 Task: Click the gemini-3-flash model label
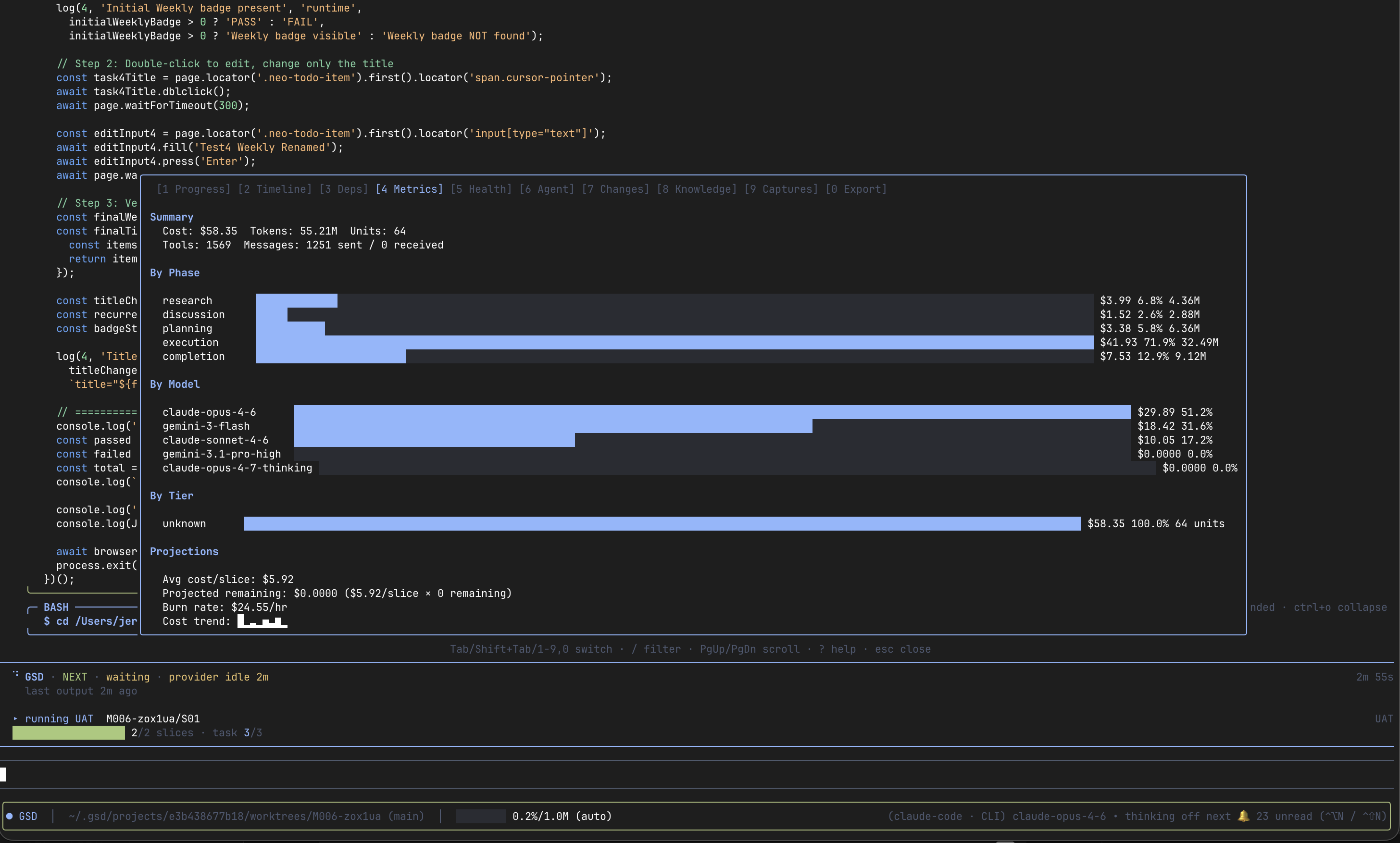coord(206,426)
